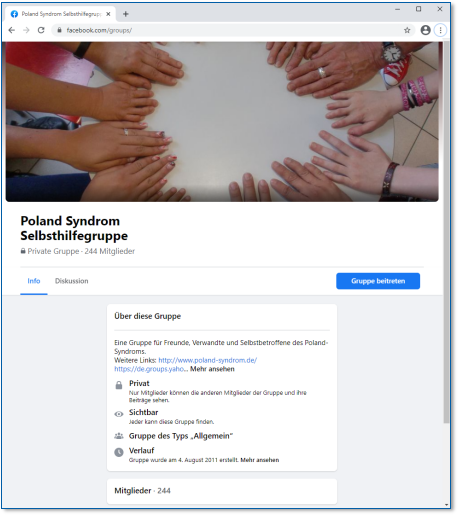Screen dimensions: 458x515
Task: Expand description with Mehr ansehen
Action: tap(212, 369)
